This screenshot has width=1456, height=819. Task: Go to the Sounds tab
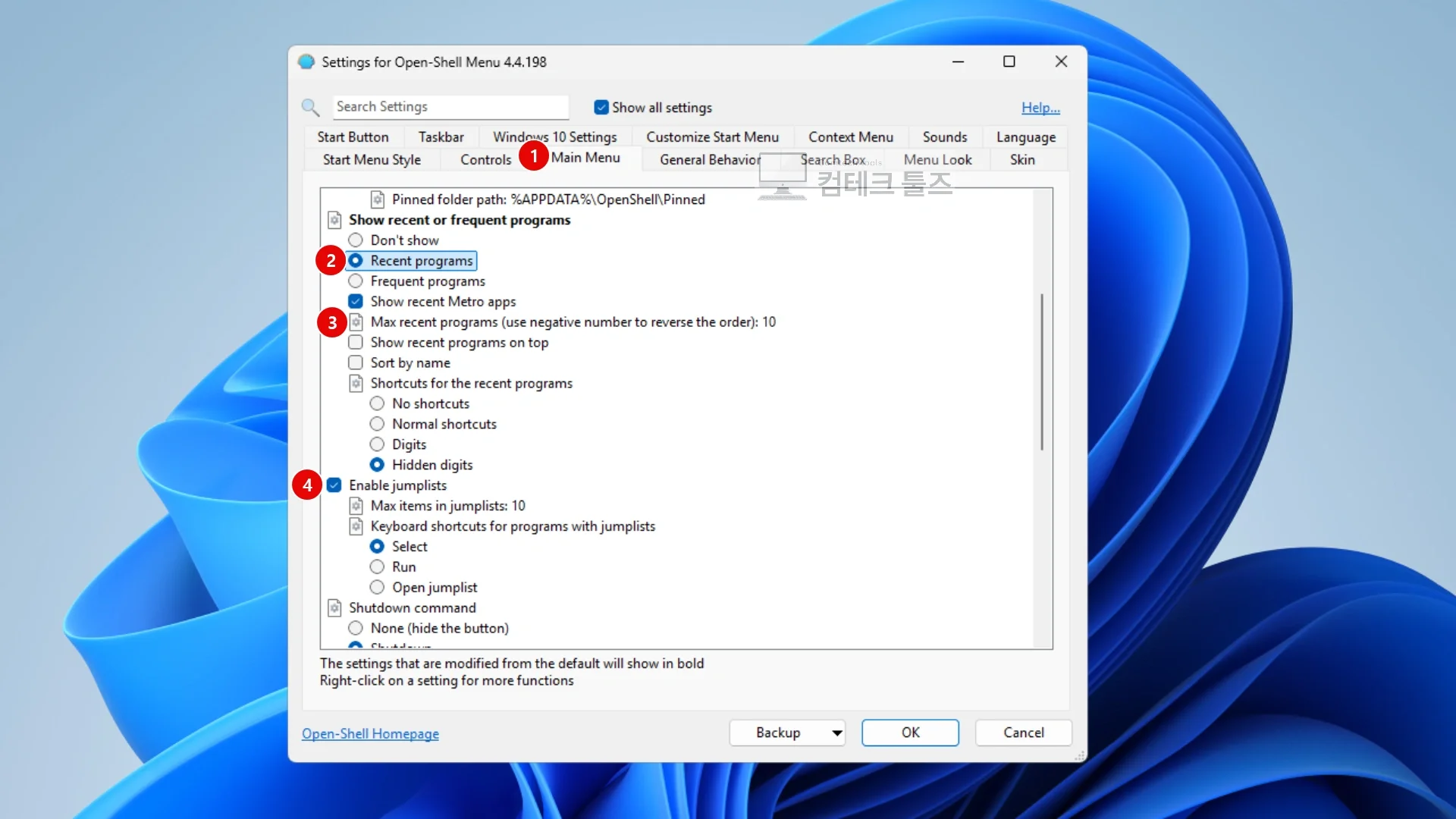[945, 137]
